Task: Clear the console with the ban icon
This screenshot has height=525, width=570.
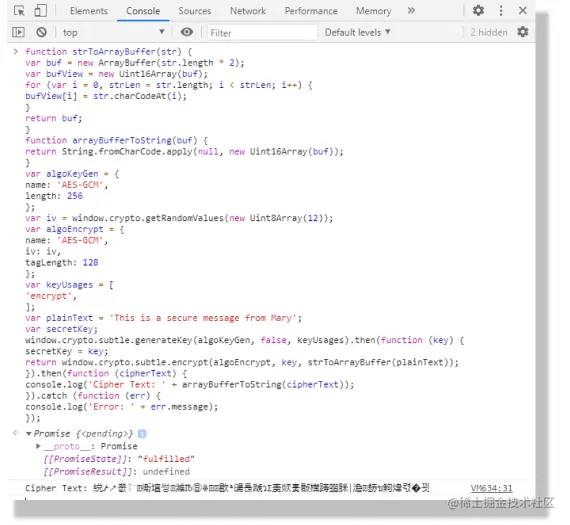Action: (x=41, y=32)
